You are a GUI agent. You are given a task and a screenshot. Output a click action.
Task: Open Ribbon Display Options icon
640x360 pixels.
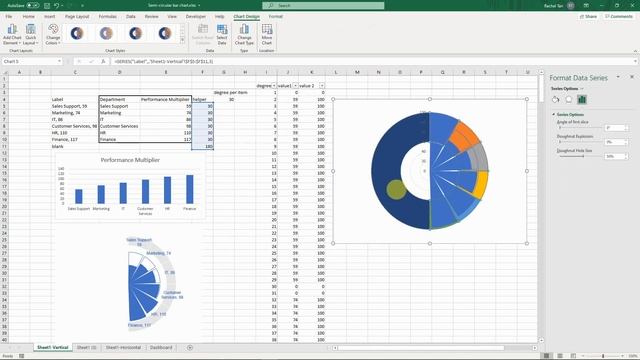click(586, 6)
